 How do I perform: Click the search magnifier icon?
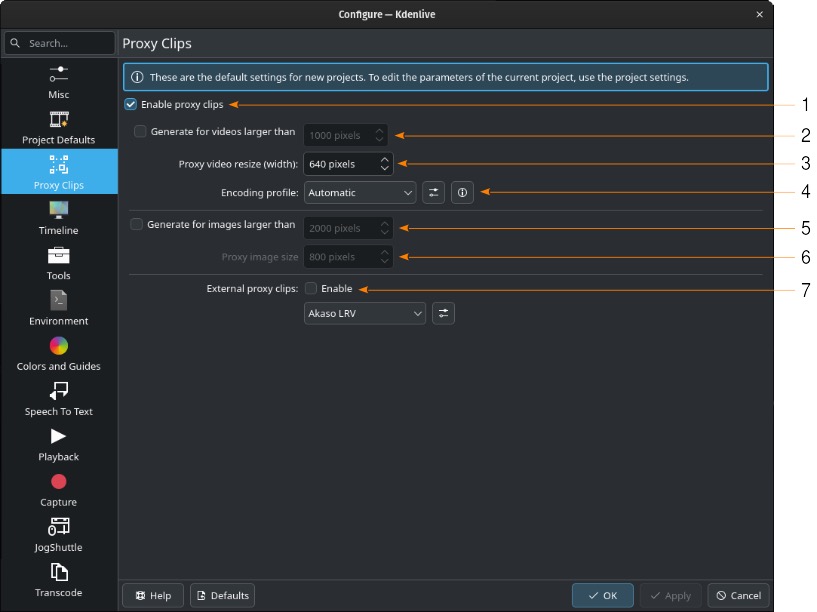click(16, 43)
